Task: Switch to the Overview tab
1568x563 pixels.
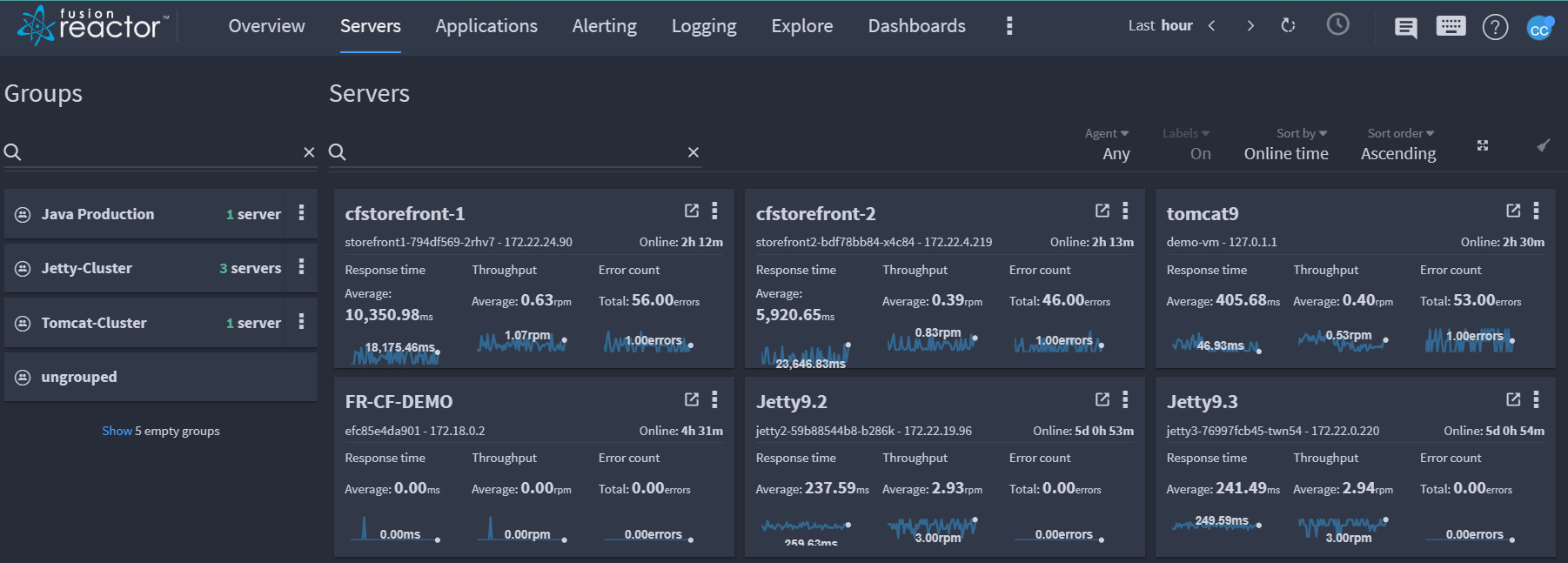Action: click(266, 26)
